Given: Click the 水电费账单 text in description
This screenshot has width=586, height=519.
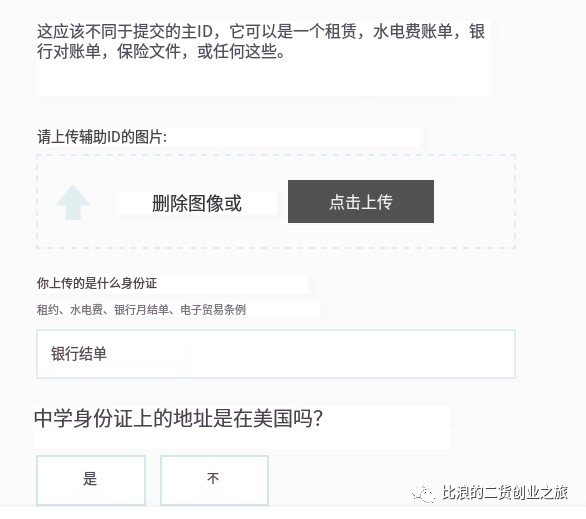Looking at the screenshot, I should pyautogui.click(x=412, y=31).
